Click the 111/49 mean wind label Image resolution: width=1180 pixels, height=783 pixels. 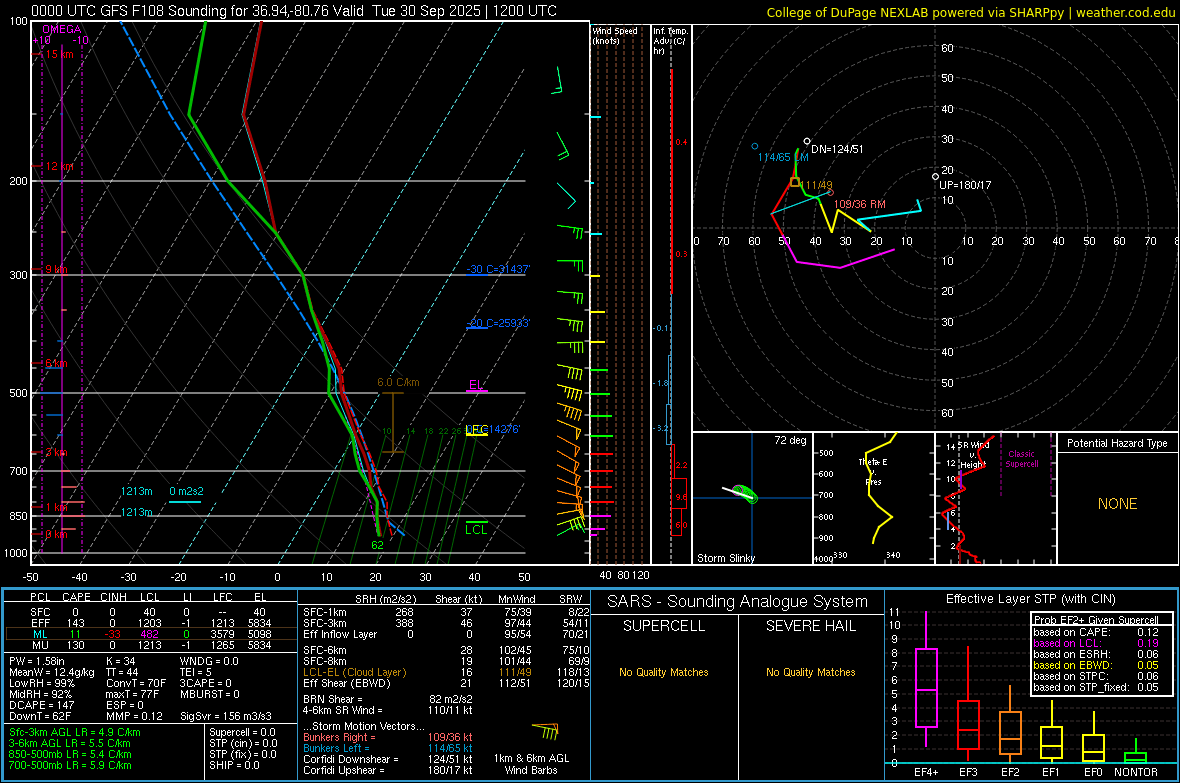817,185
